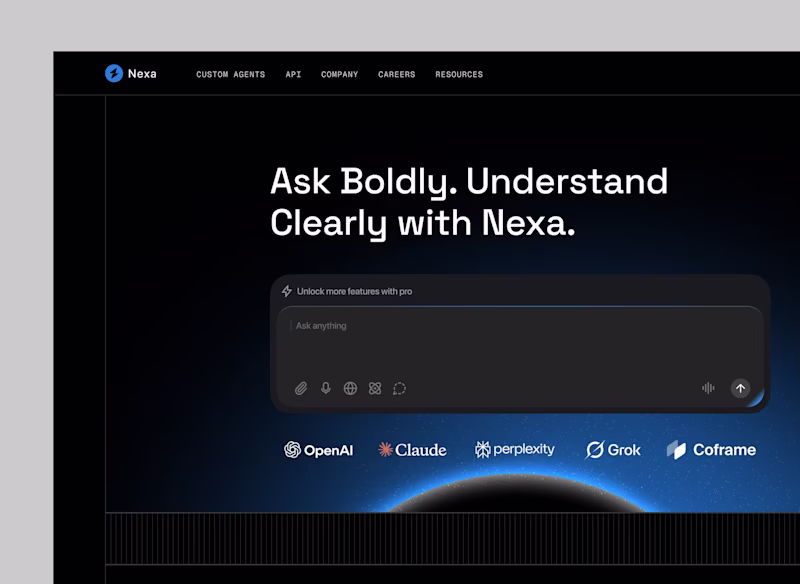Click Unlock more features with pro
Viewport: 800px width, 584px height.
(x=355, y=291)
